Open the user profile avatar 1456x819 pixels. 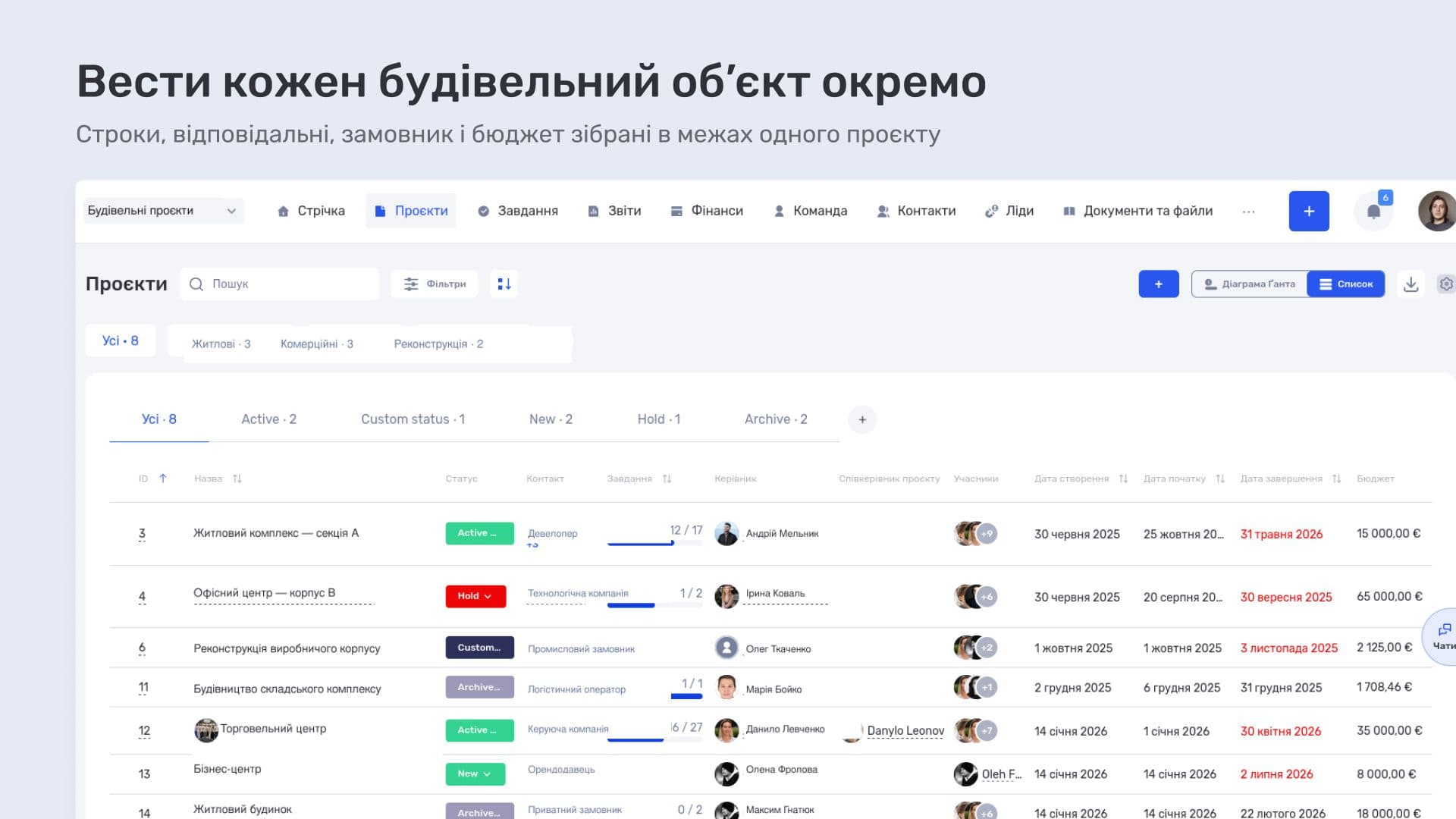(1437, 212)
